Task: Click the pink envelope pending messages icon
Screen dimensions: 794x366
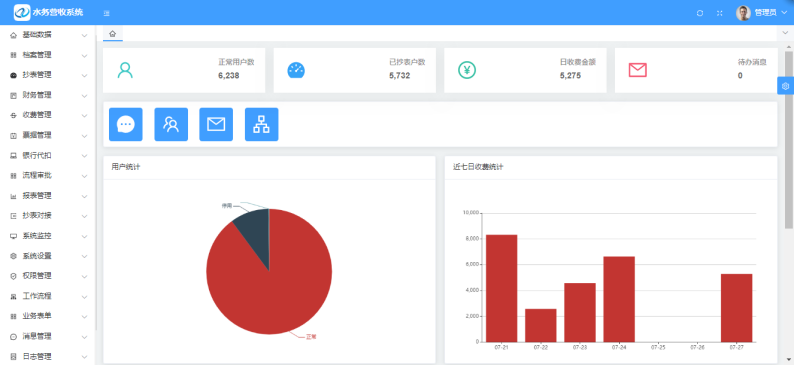Action: tap(638, 70)
